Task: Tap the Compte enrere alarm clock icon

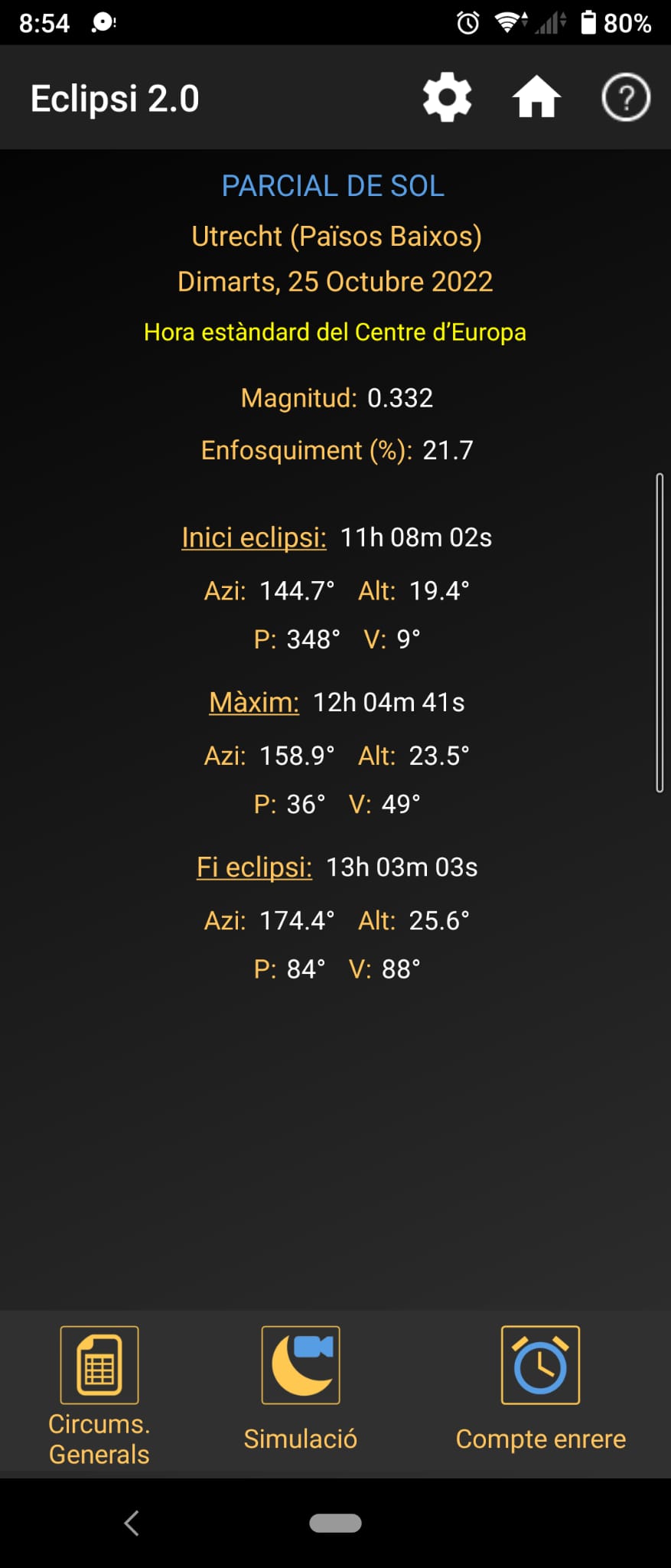Action: [x=540, y=1364]
